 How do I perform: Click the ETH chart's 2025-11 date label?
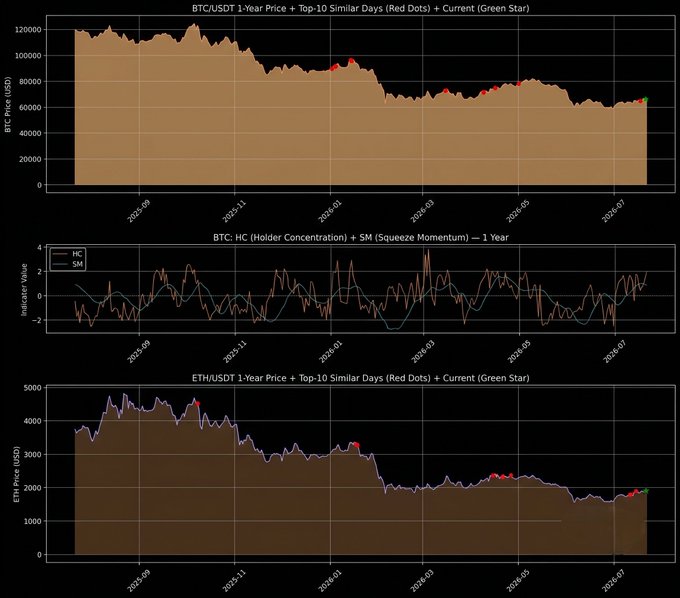[234, 581]
